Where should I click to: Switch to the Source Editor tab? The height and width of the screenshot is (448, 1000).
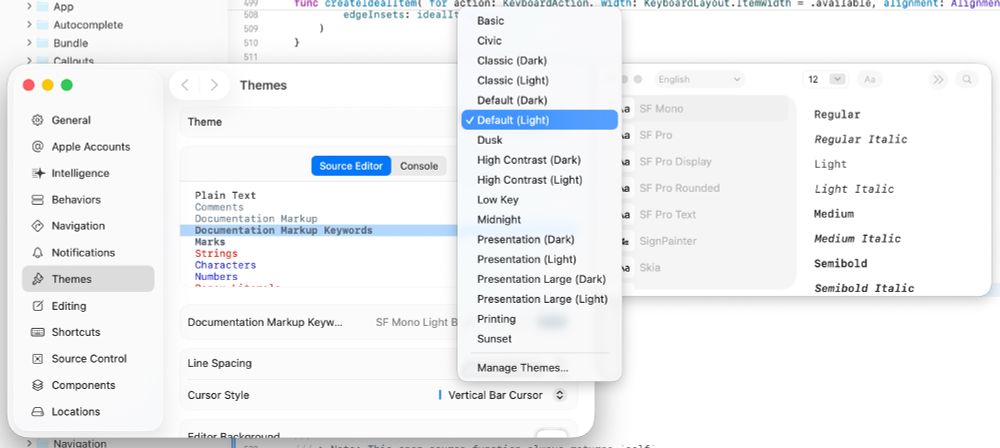point(351,166)
